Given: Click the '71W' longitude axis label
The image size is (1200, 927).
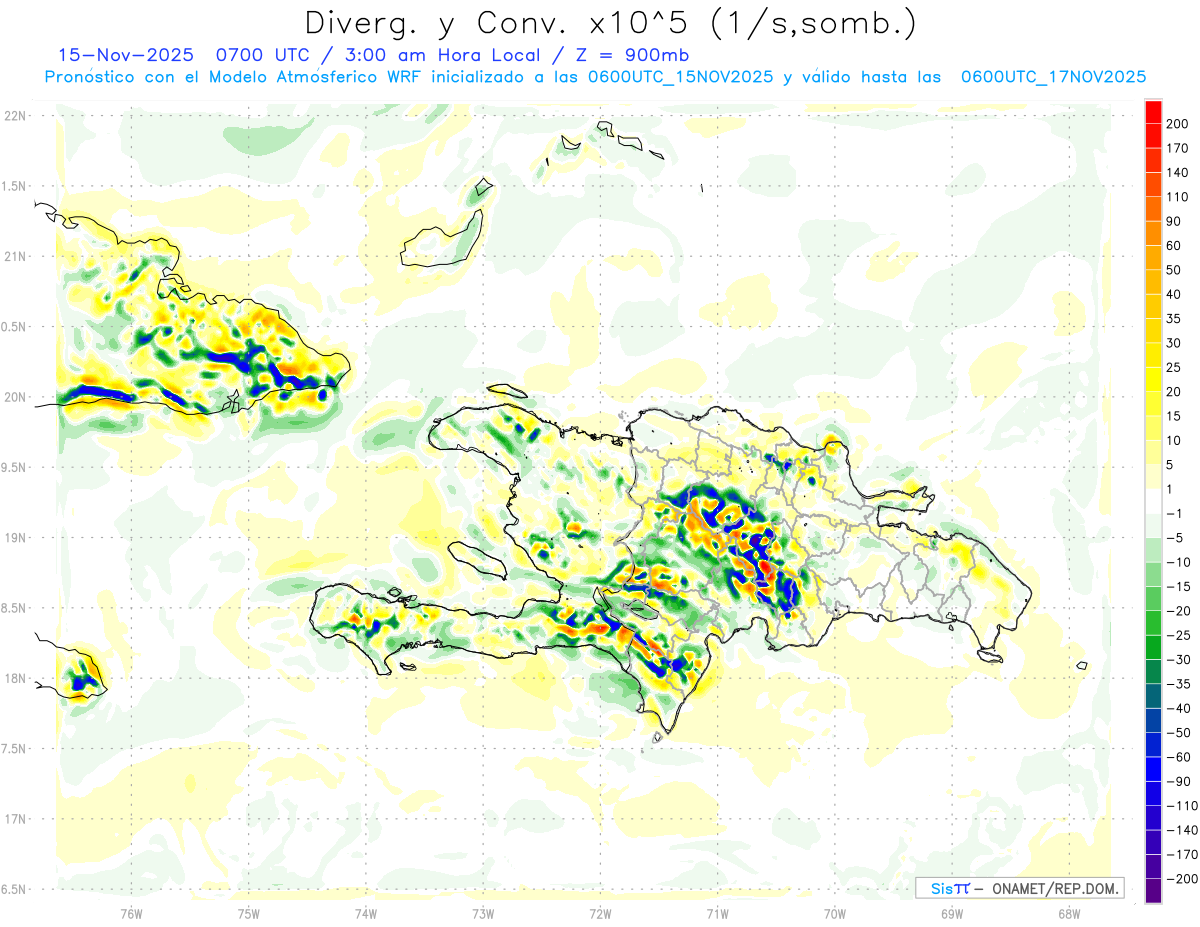Looking at the screenshot, I should pos(717,913).
